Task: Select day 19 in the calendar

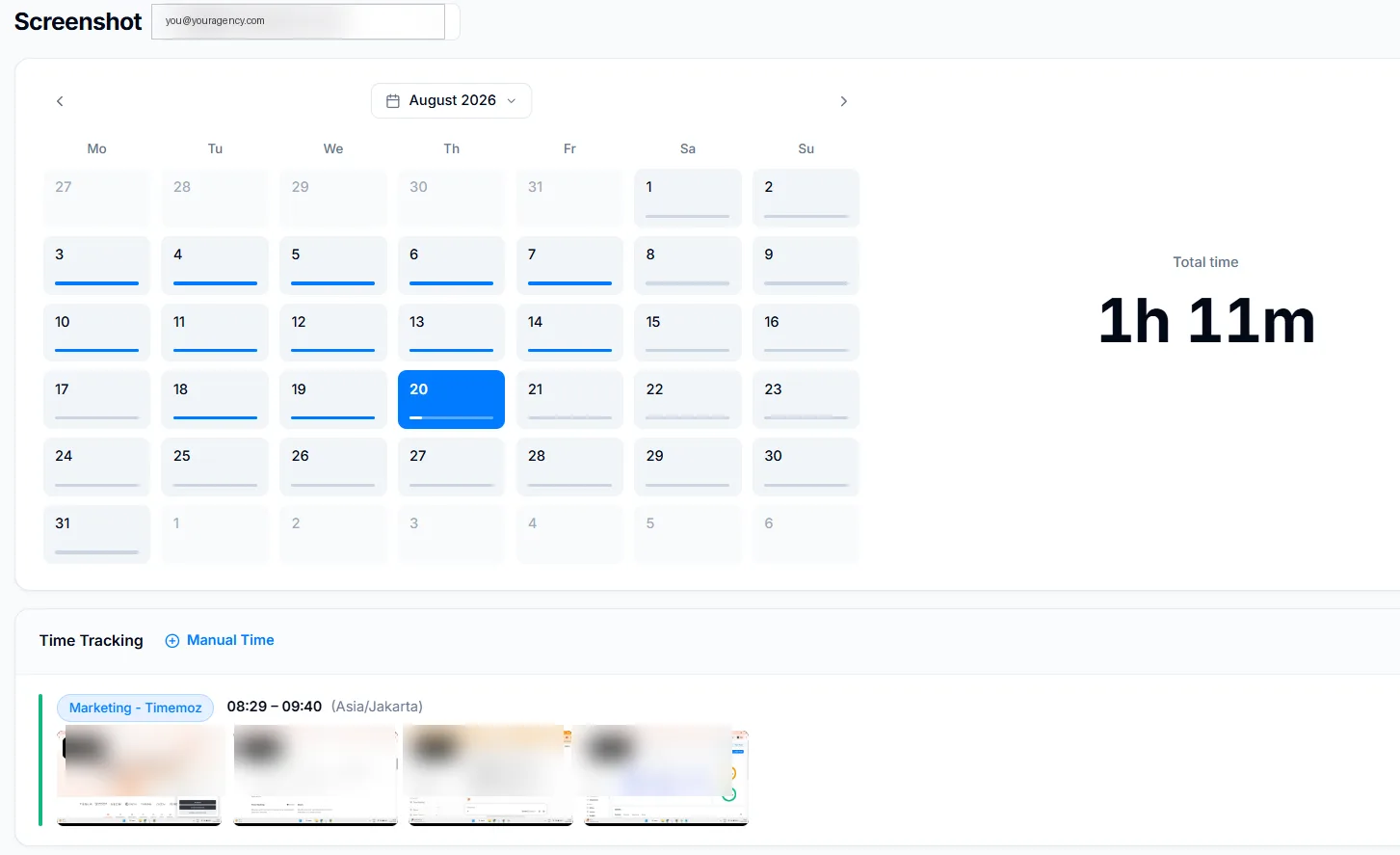Action: coord(333,399)
